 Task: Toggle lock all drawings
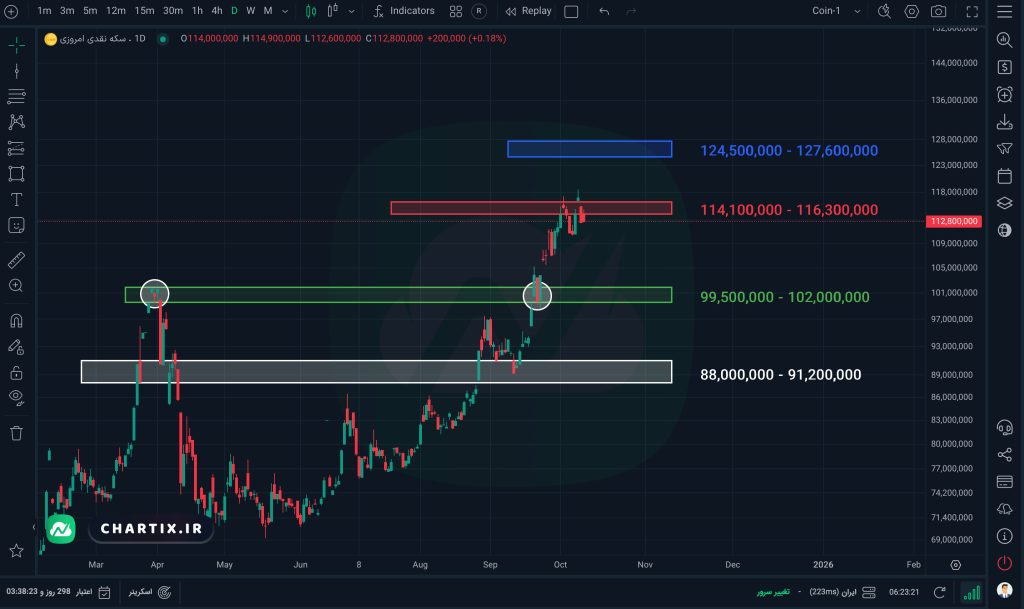click(x=16, y=372)
